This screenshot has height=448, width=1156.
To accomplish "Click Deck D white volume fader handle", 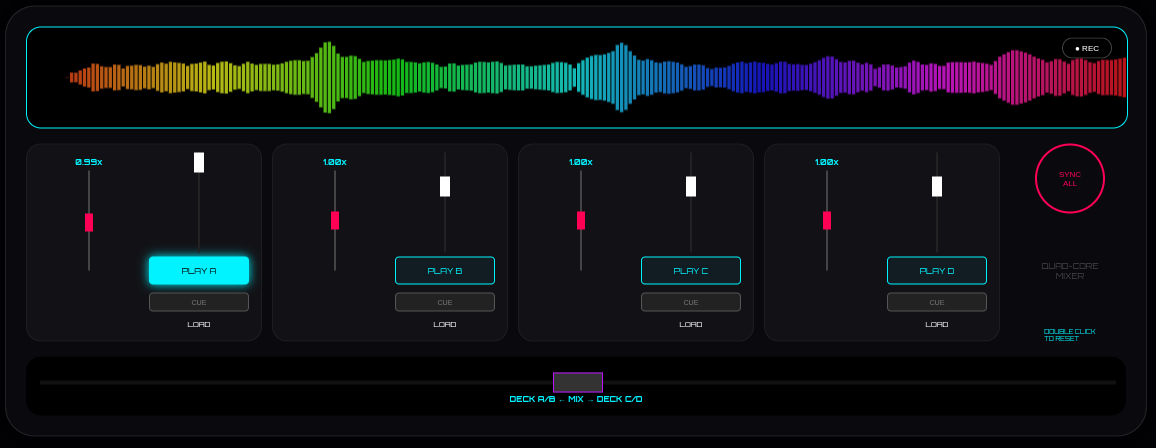I will coord(937,186).
